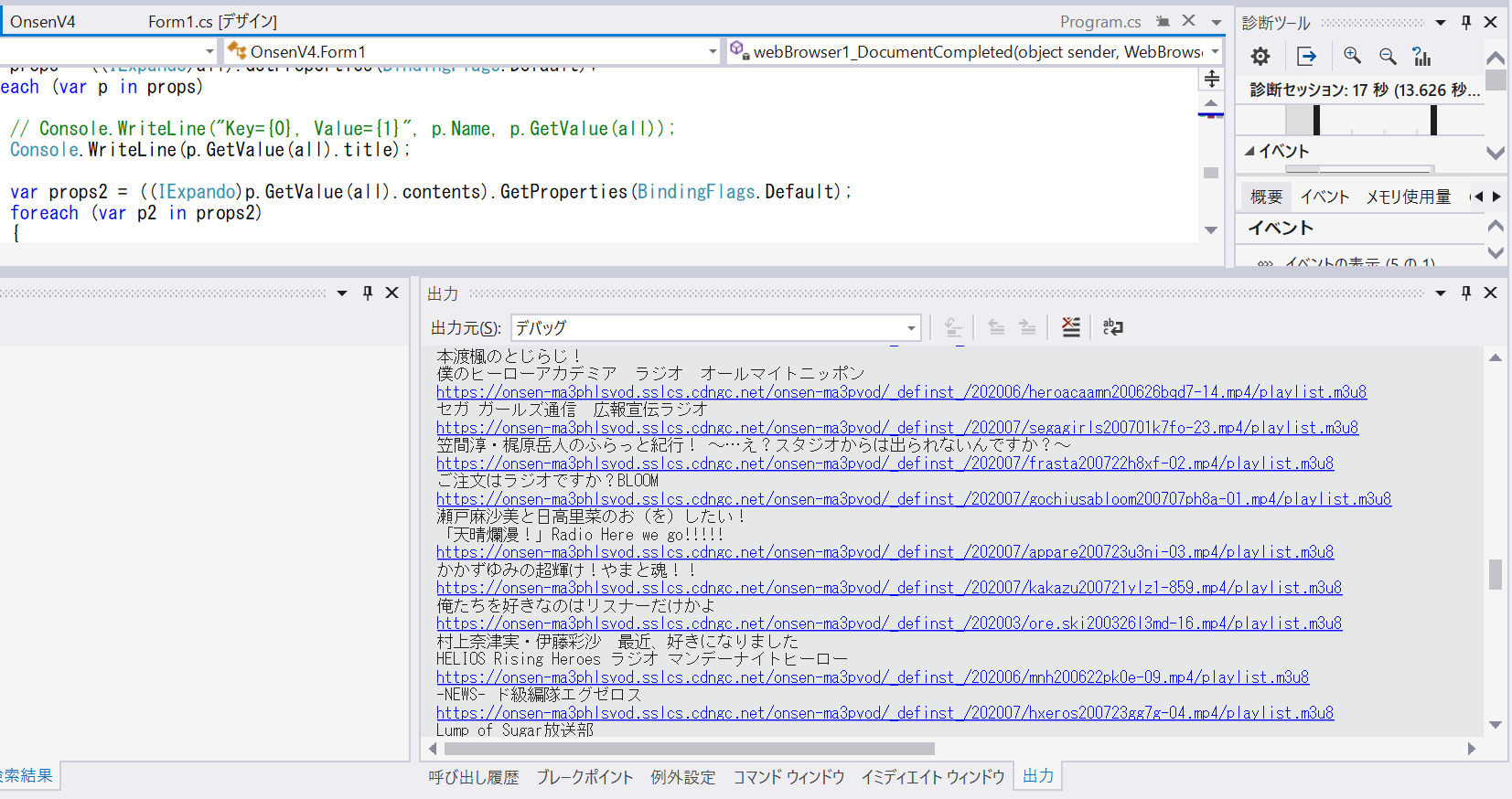1512x799 pixels.
Task: Go to previous message in output
Action: (x=997, y=327)
